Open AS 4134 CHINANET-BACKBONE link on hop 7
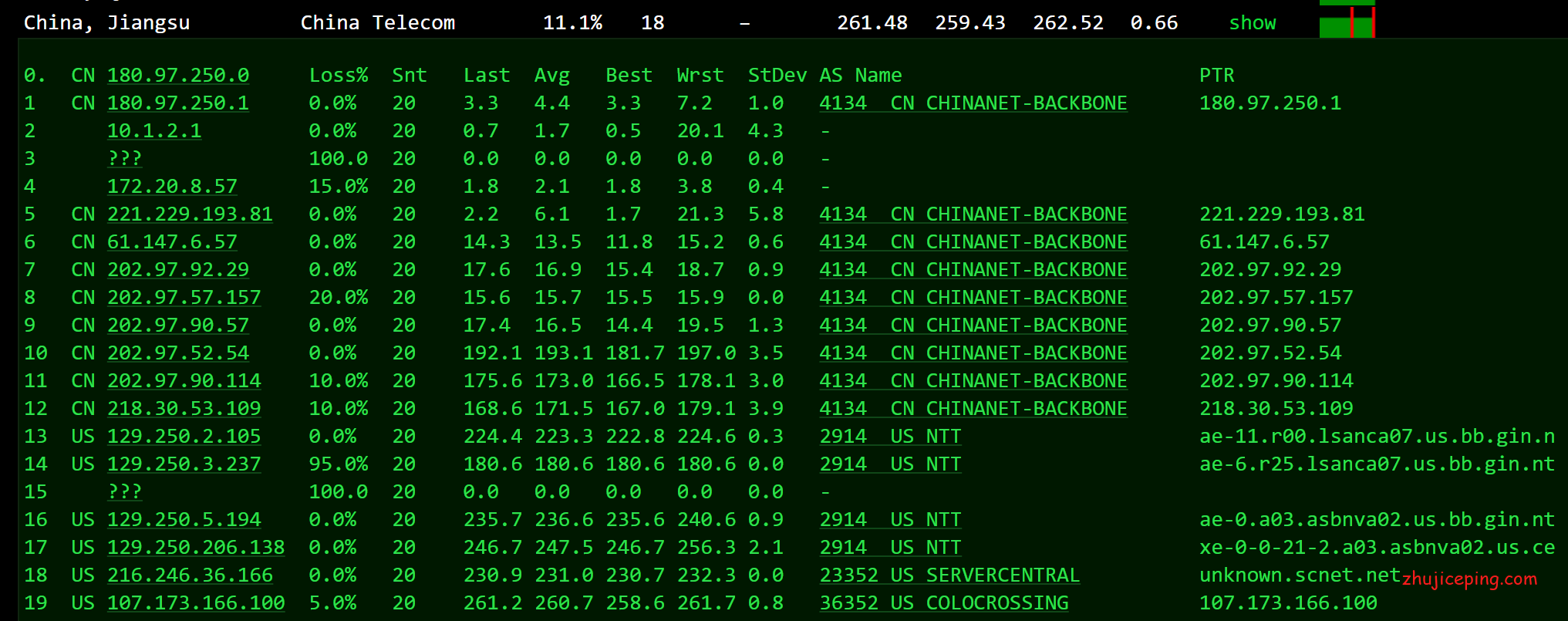 [973, 270]
